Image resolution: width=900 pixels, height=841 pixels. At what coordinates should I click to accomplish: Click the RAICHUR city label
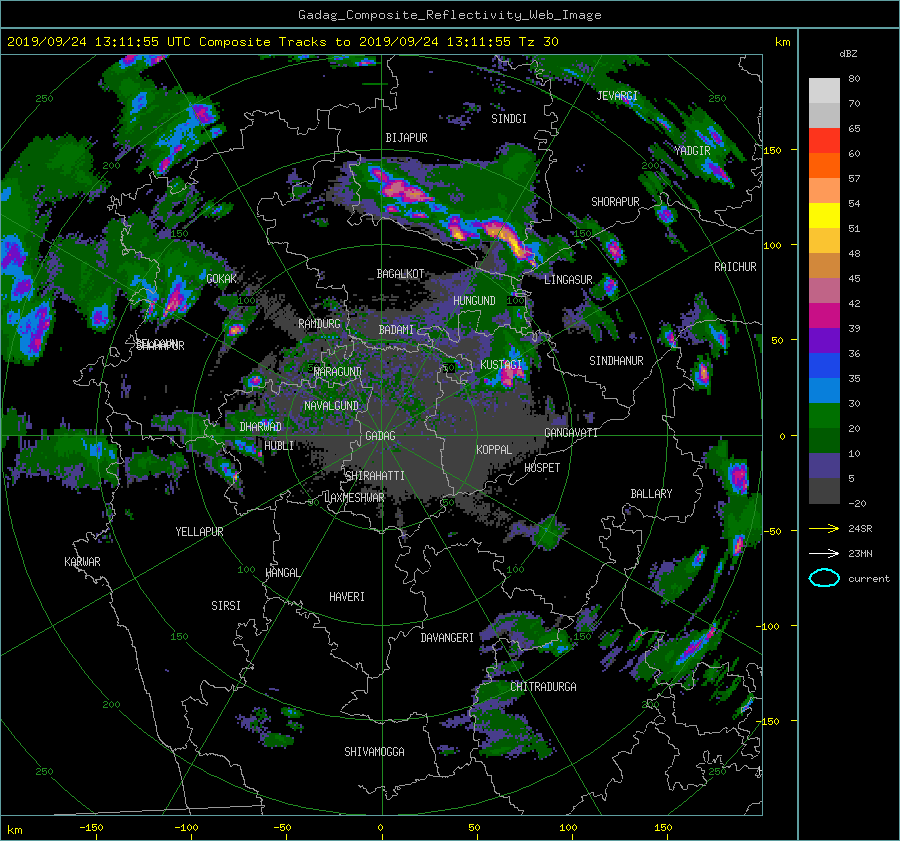click(735, 267)
